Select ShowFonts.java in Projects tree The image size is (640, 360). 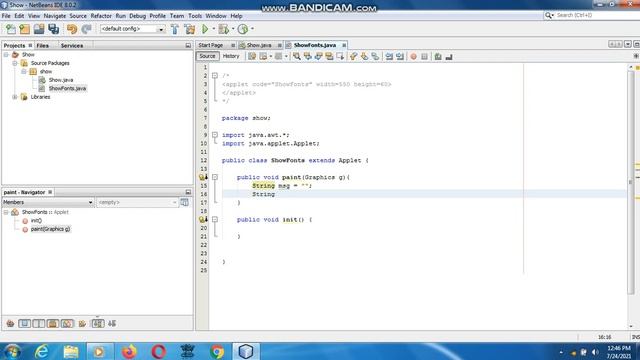(x=67, y=89)
